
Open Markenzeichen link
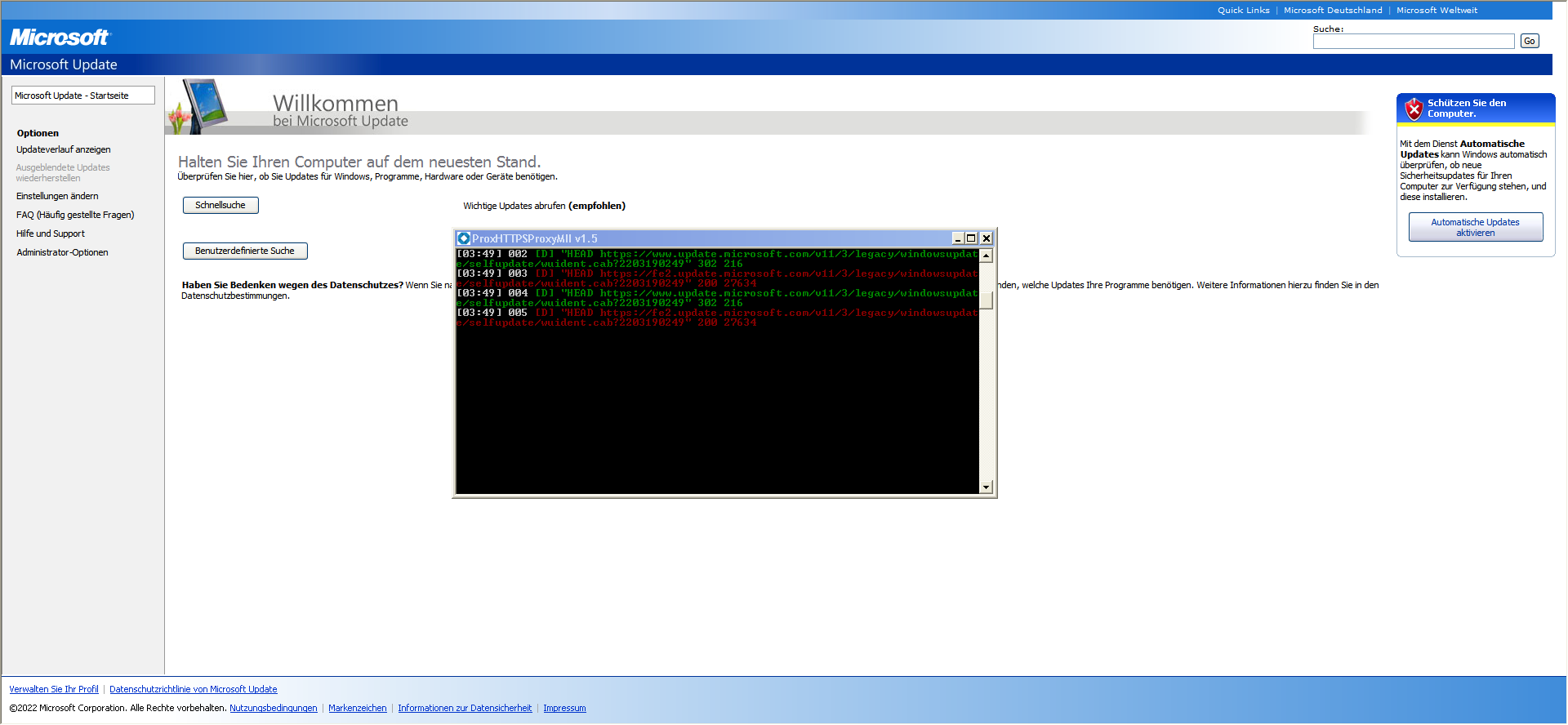point(358,708)
